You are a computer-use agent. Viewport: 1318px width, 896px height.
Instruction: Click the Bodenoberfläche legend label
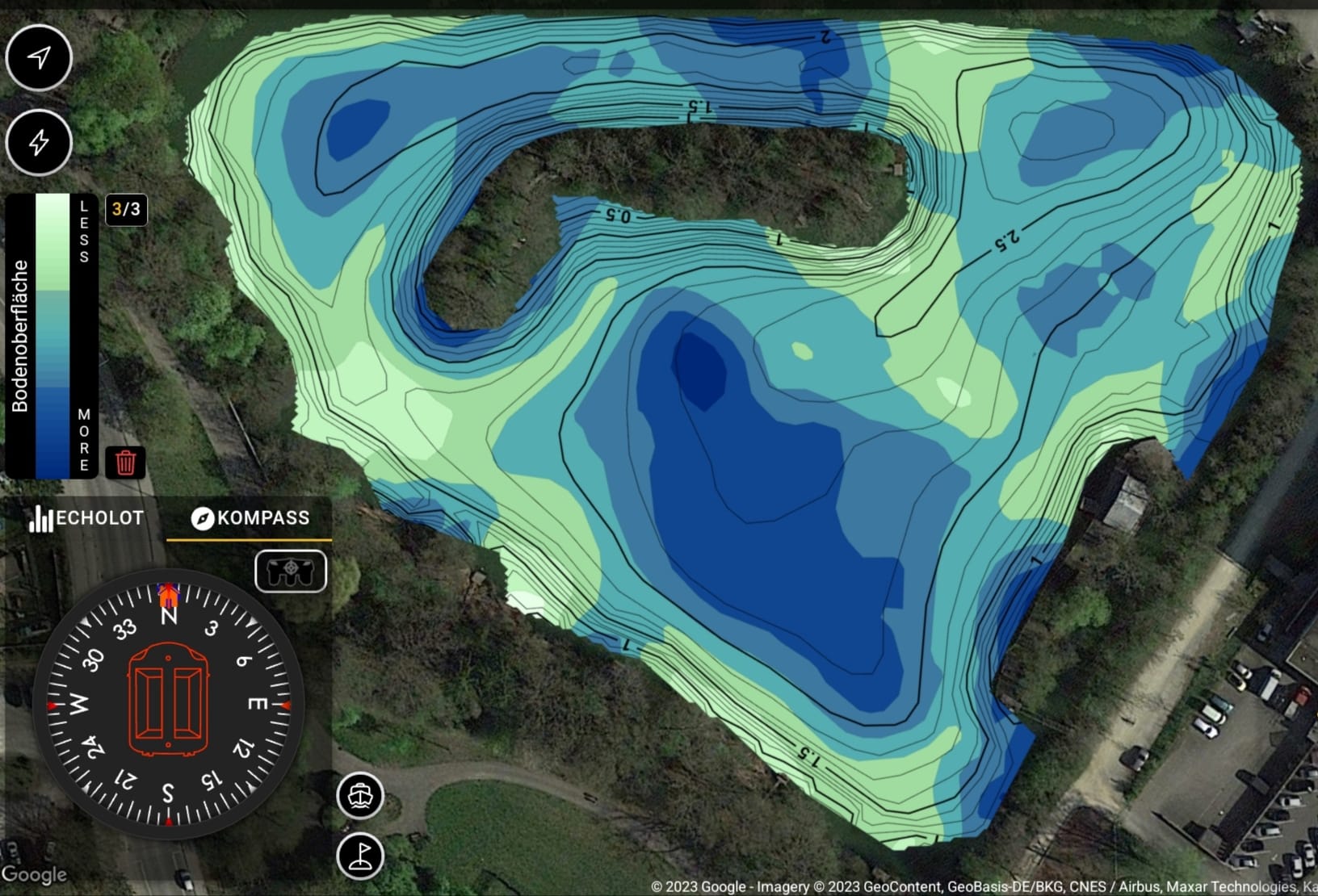(20, 336)
